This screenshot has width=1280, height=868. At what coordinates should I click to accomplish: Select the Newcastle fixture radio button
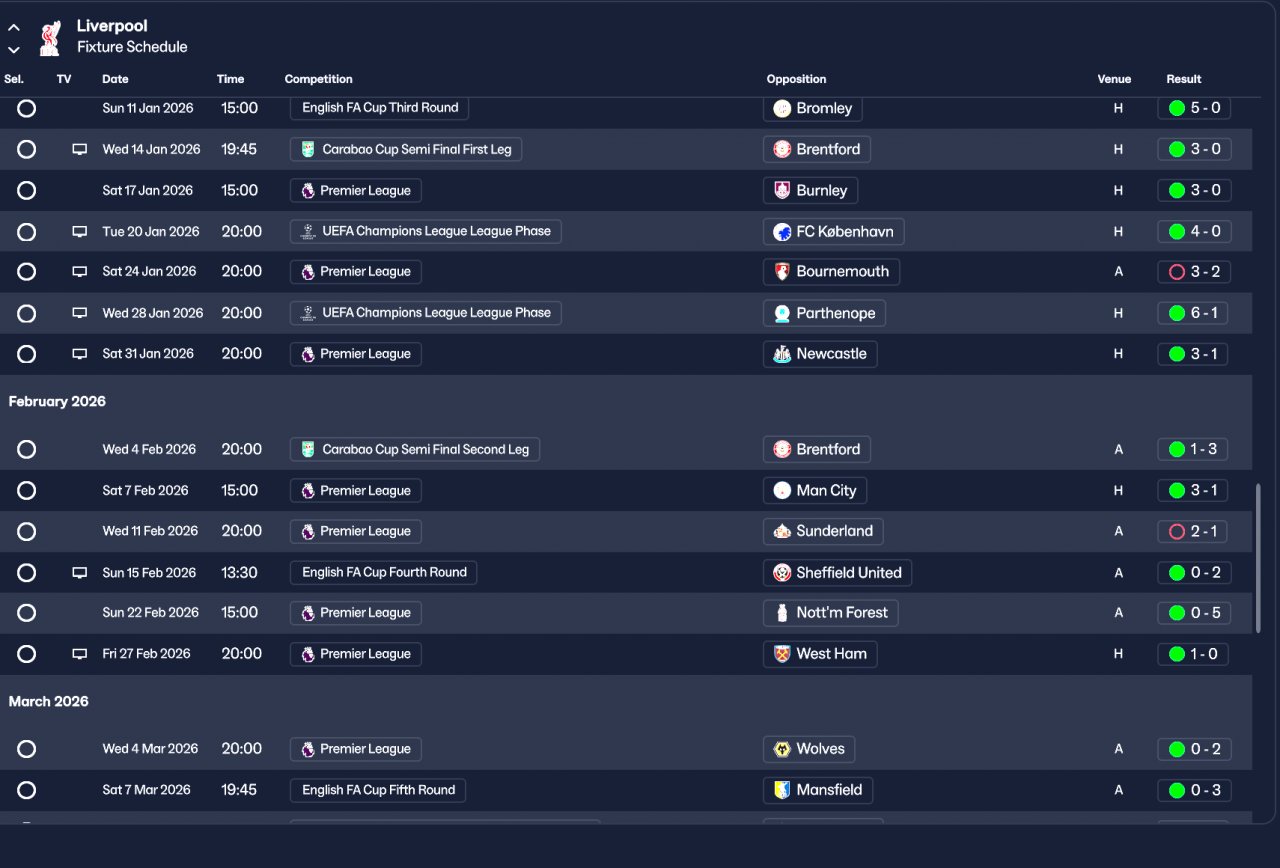(x=27, y=354)
